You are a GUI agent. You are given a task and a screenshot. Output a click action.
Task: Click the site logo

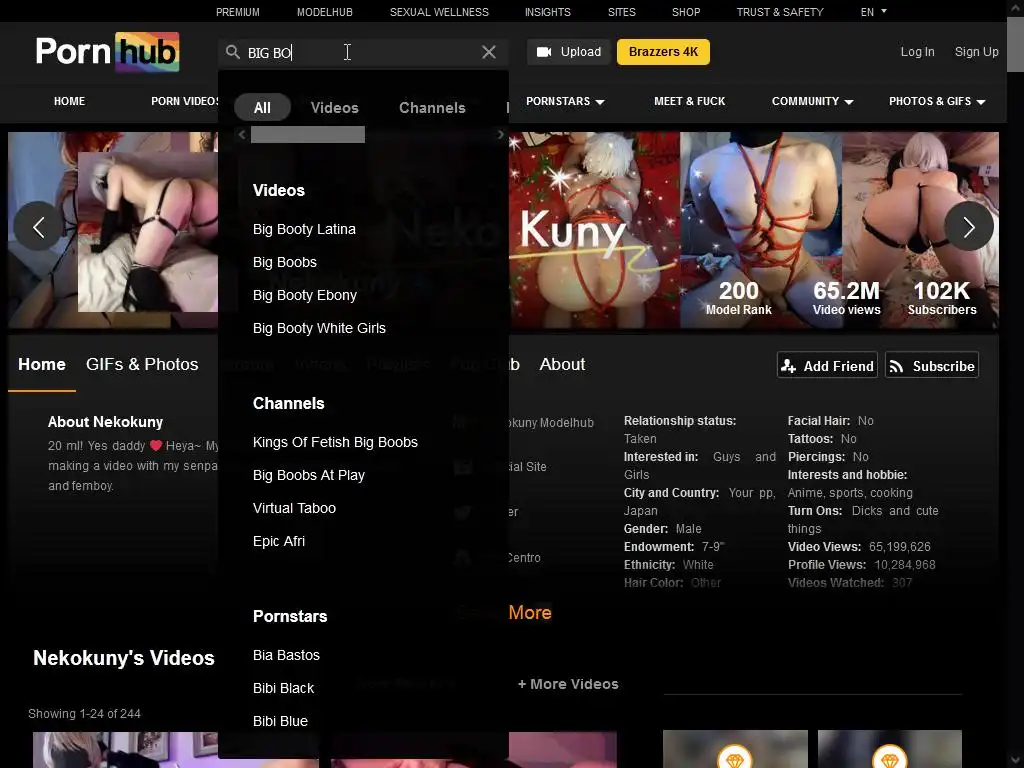[x=107, y=52]
